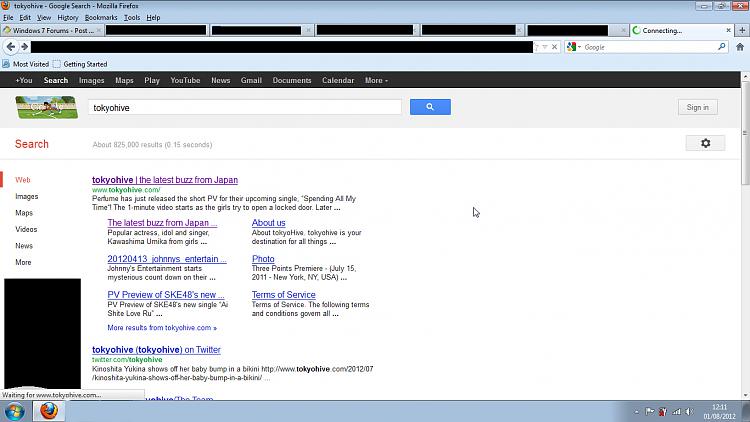Open 20120413_johnnys_entertain sitelink
This screenshot has height=422, width=750.
[167, 259]
